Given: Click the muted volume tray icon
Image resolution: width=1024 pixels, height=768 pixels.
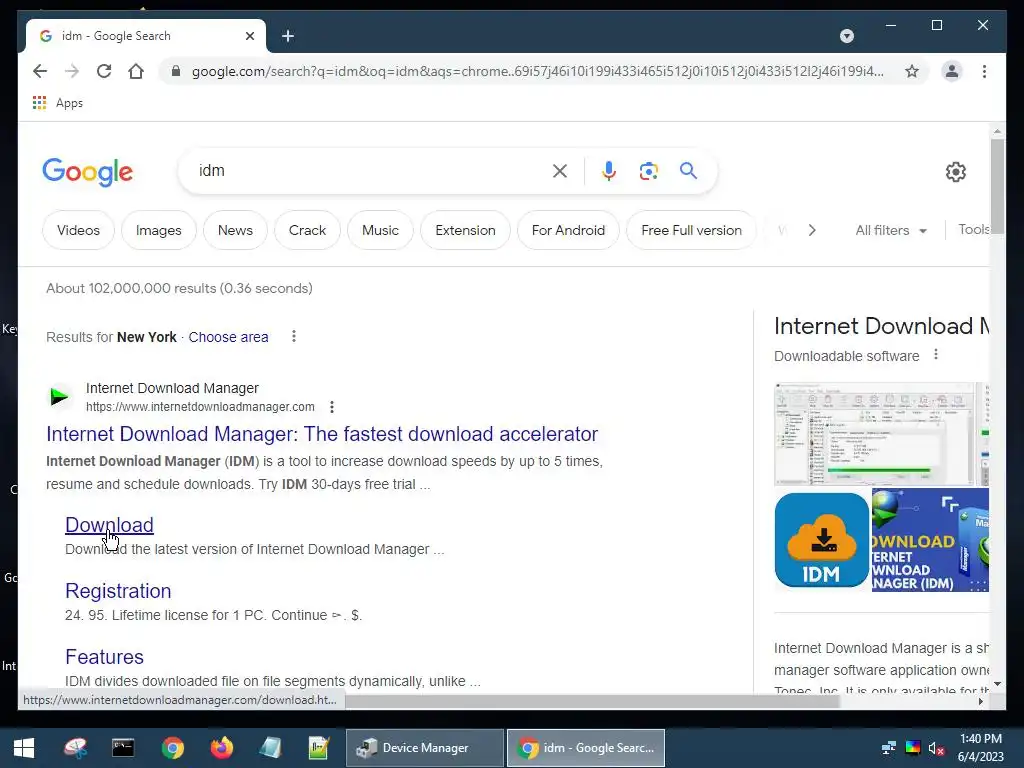Looking at the screenshot, I should [x=936, y=748].
